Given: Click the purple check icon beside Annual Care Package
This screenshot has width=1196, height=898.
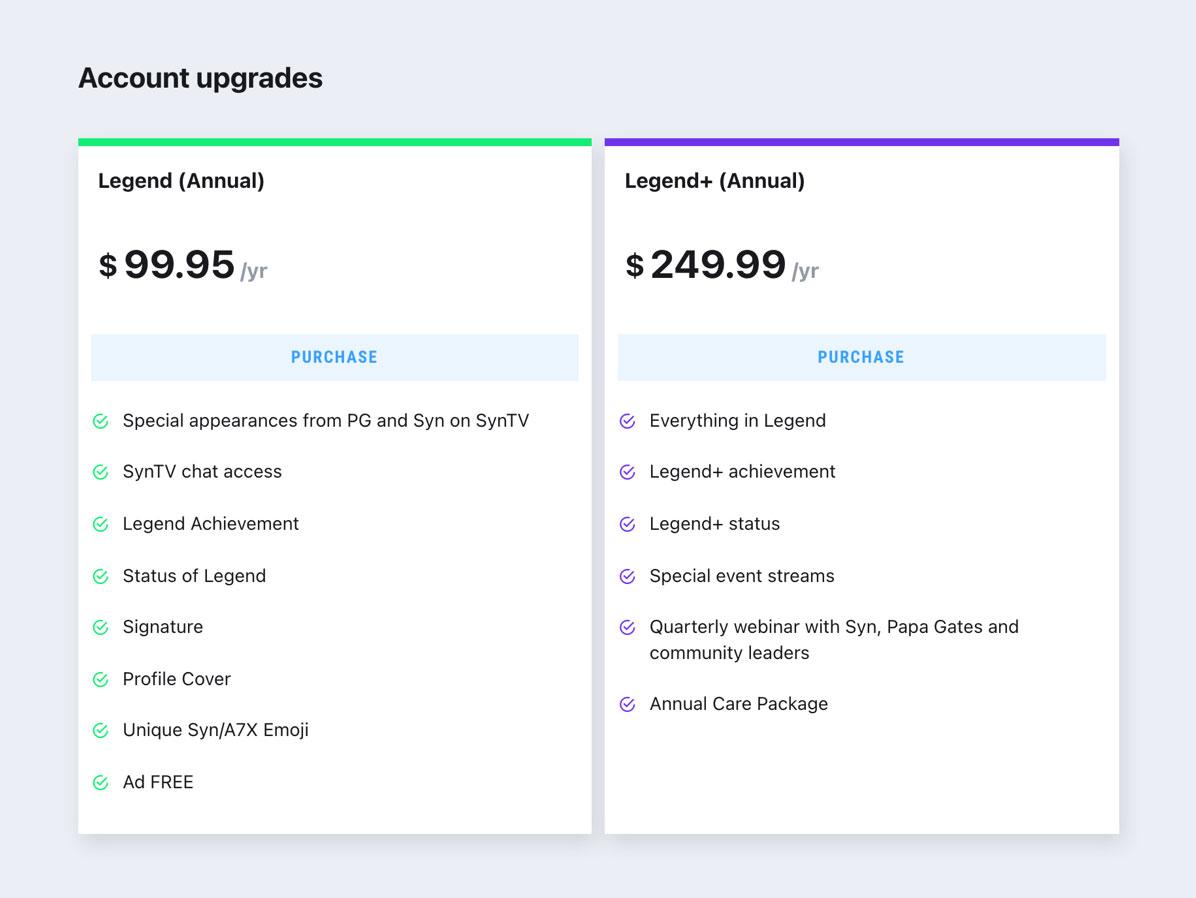Looking at the screenshot, I should (628, 704).
